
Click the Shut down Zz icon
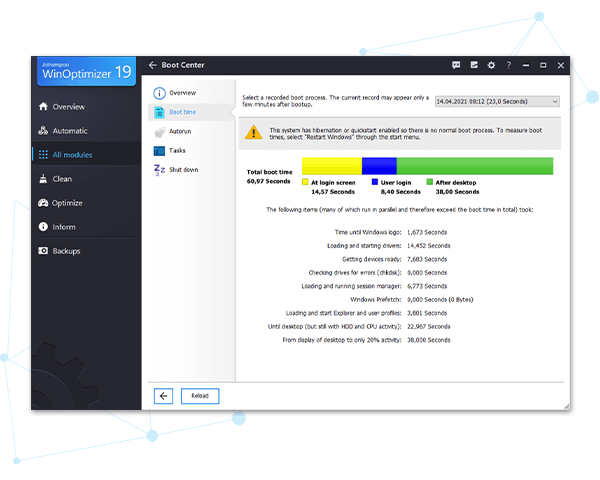[159, 170]
